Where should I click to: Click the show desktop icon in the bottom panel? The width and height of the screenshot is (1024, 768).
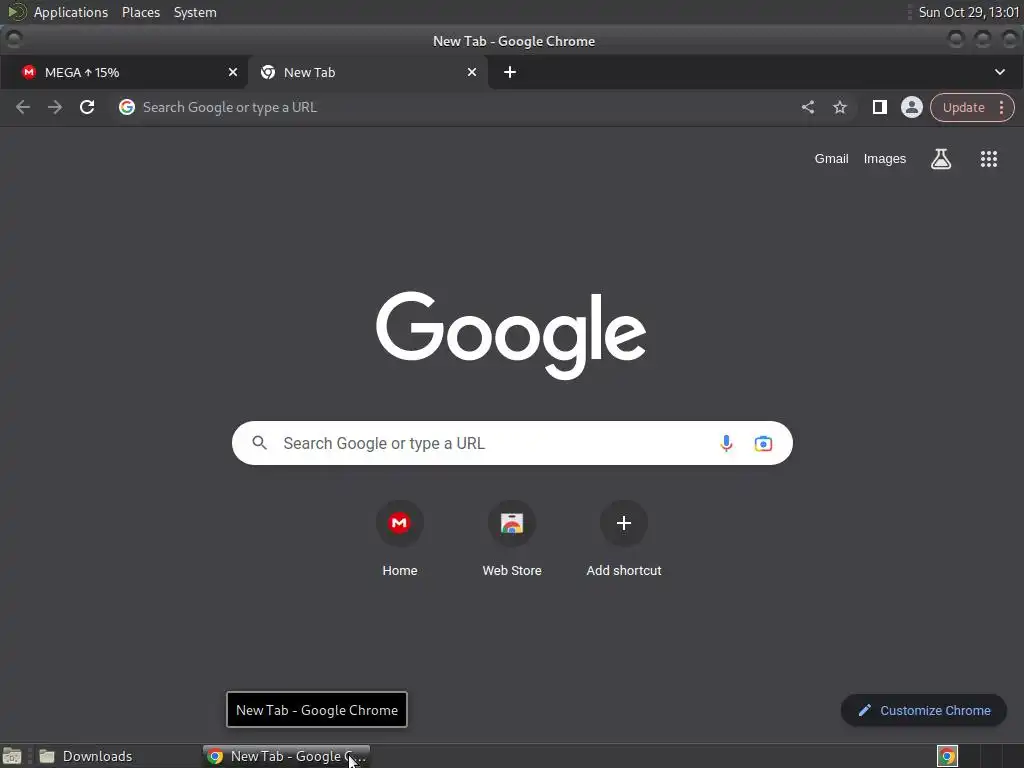[12, 756]
